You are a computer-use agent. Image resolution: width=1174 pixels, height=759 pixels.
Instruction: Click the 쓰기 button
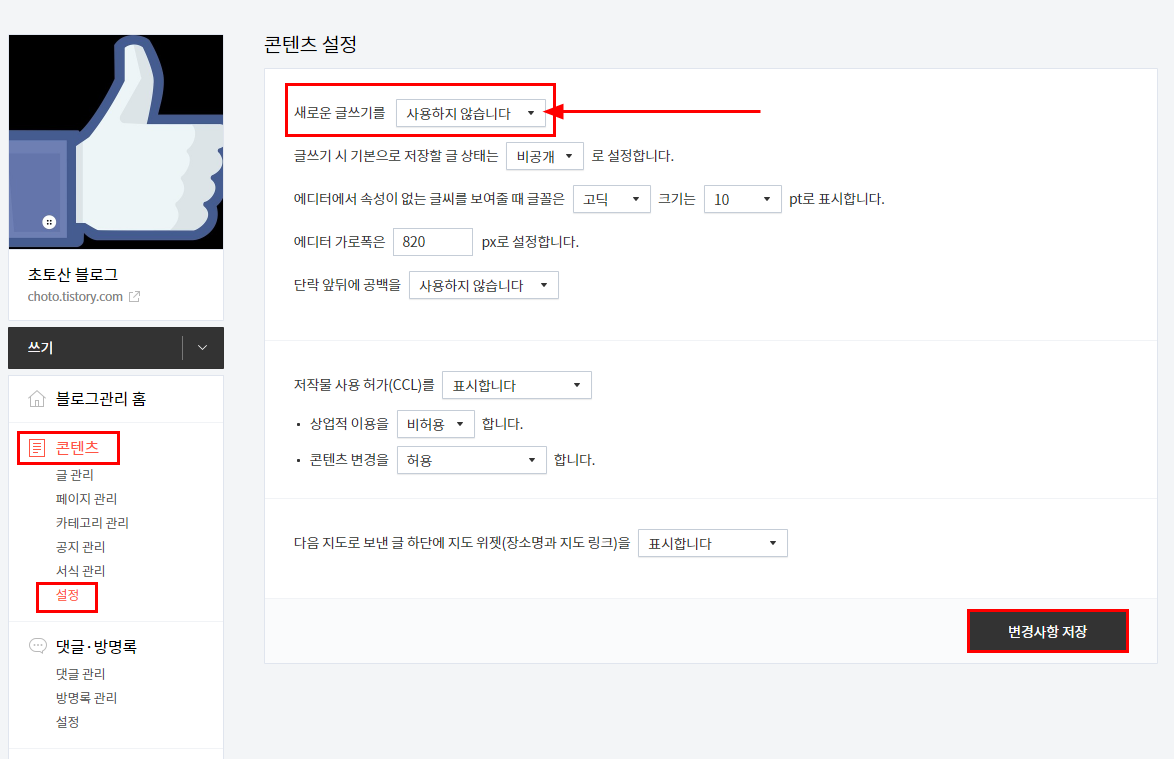pos(95,347)
